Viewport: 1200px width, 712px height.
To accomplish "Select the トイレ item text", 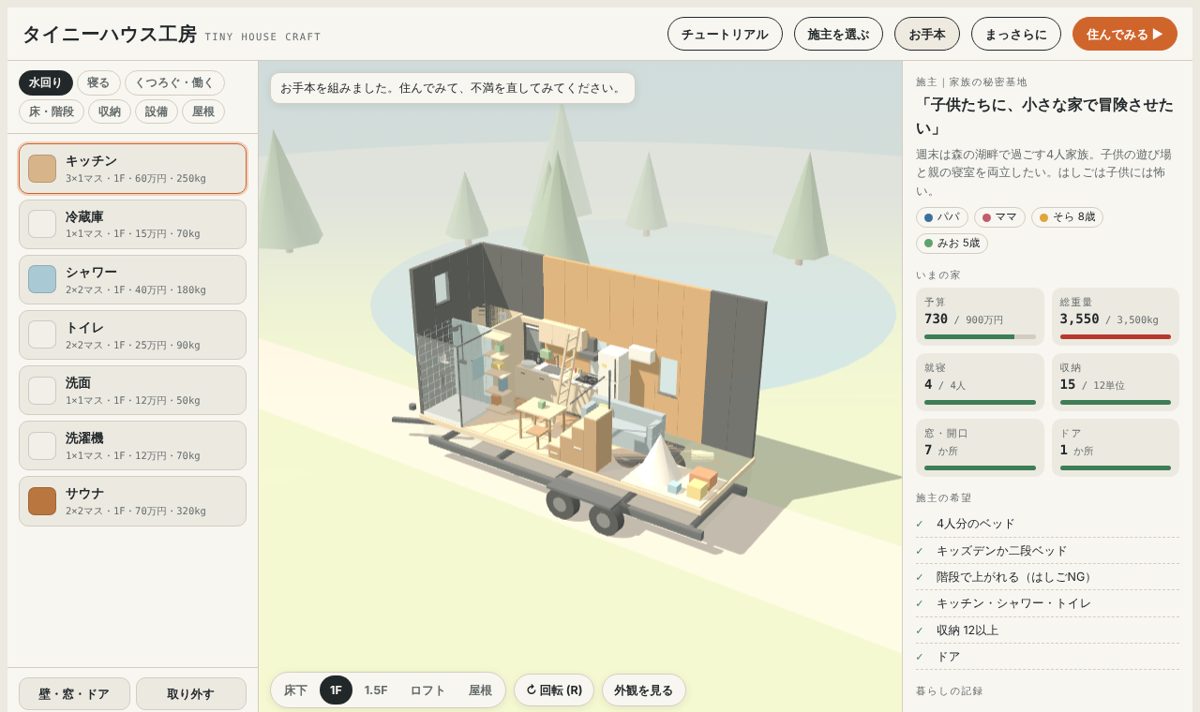I will pyautogui.click(x=85, y=327).
